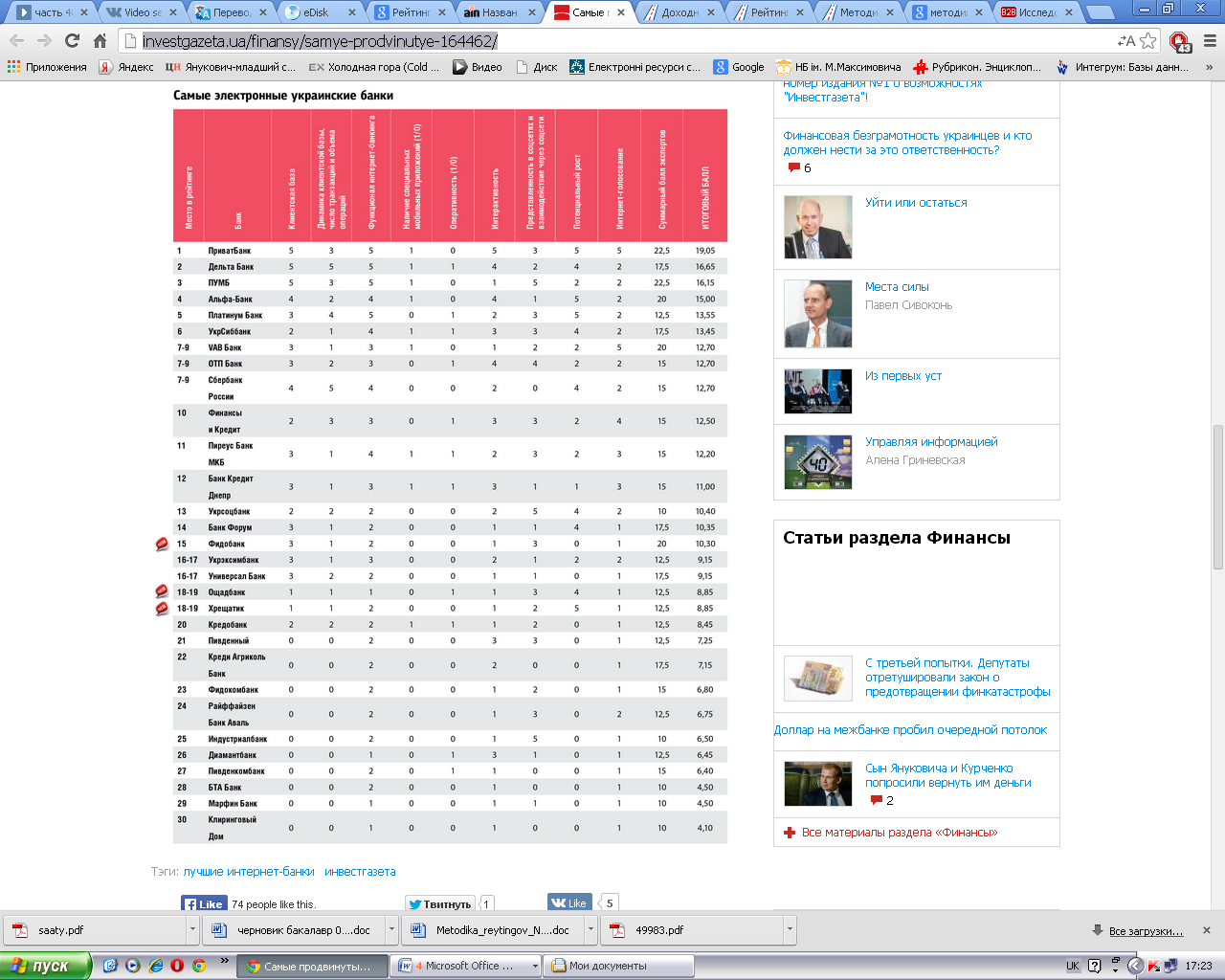The image size is (1225, 980).
Task: Expand the Metodika_reytingov download options arrow
Action: 590,929
